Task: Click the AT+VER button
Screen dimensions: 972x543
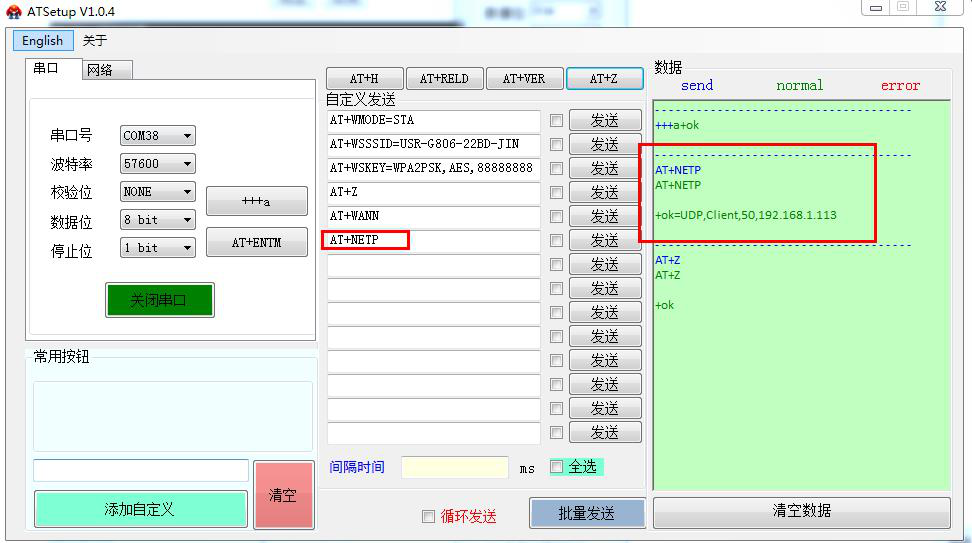Action: coord(524,79)
